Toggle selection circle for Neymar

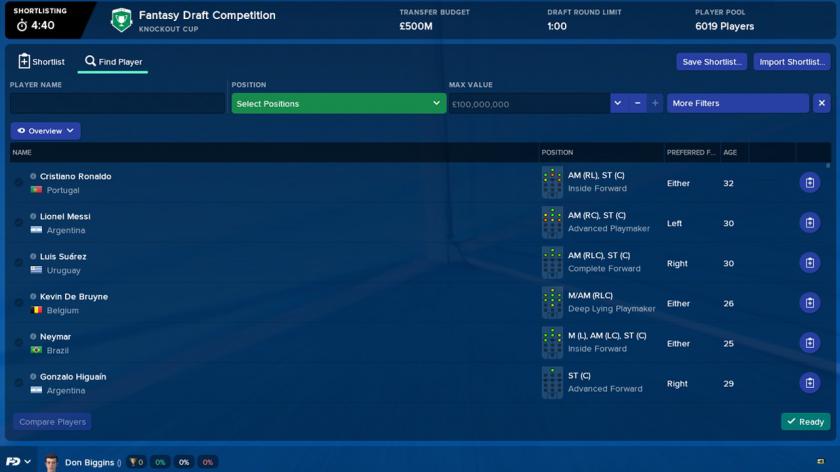point(19,343)
